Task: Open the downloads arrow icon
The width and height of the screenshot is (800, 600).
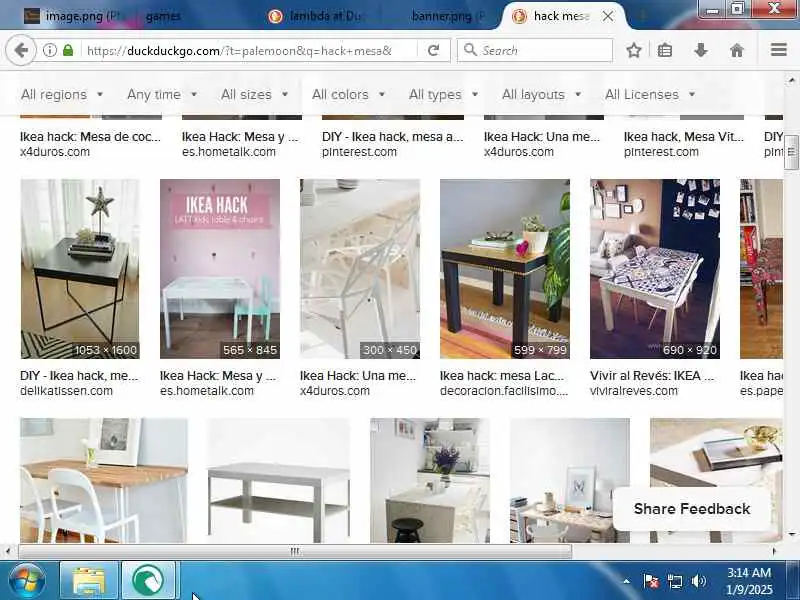Action: pyautogui.click(x=701, y=50)
